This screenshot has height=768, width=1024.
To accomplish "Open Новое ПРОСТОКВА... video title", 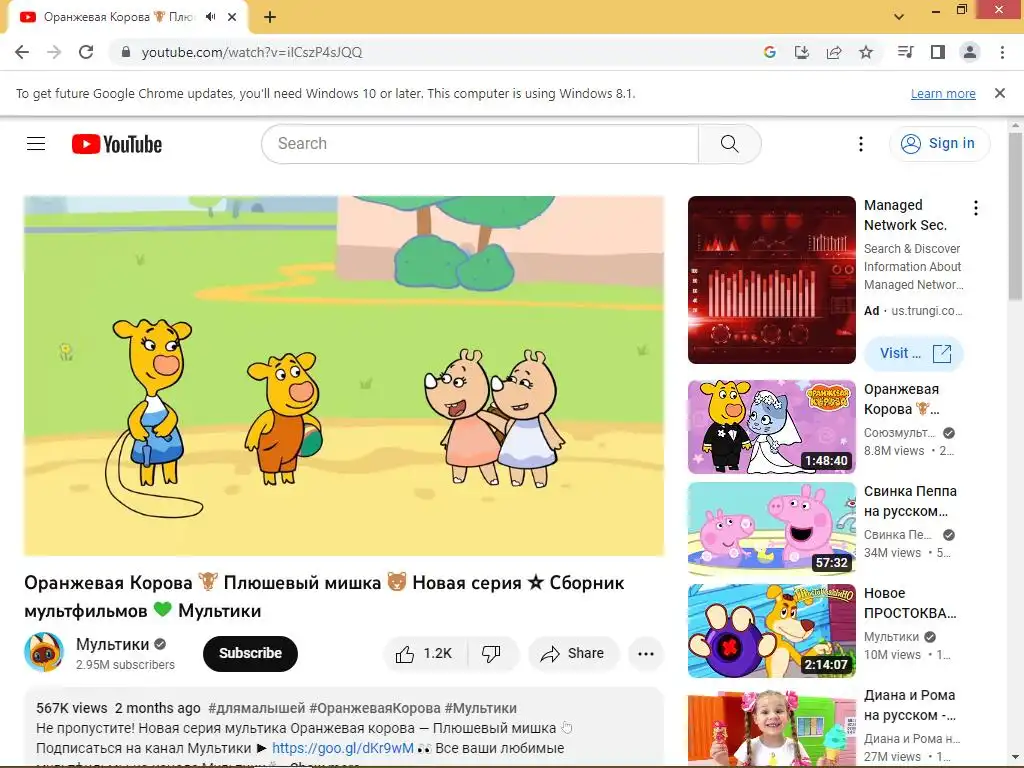I will pos(910,603).
